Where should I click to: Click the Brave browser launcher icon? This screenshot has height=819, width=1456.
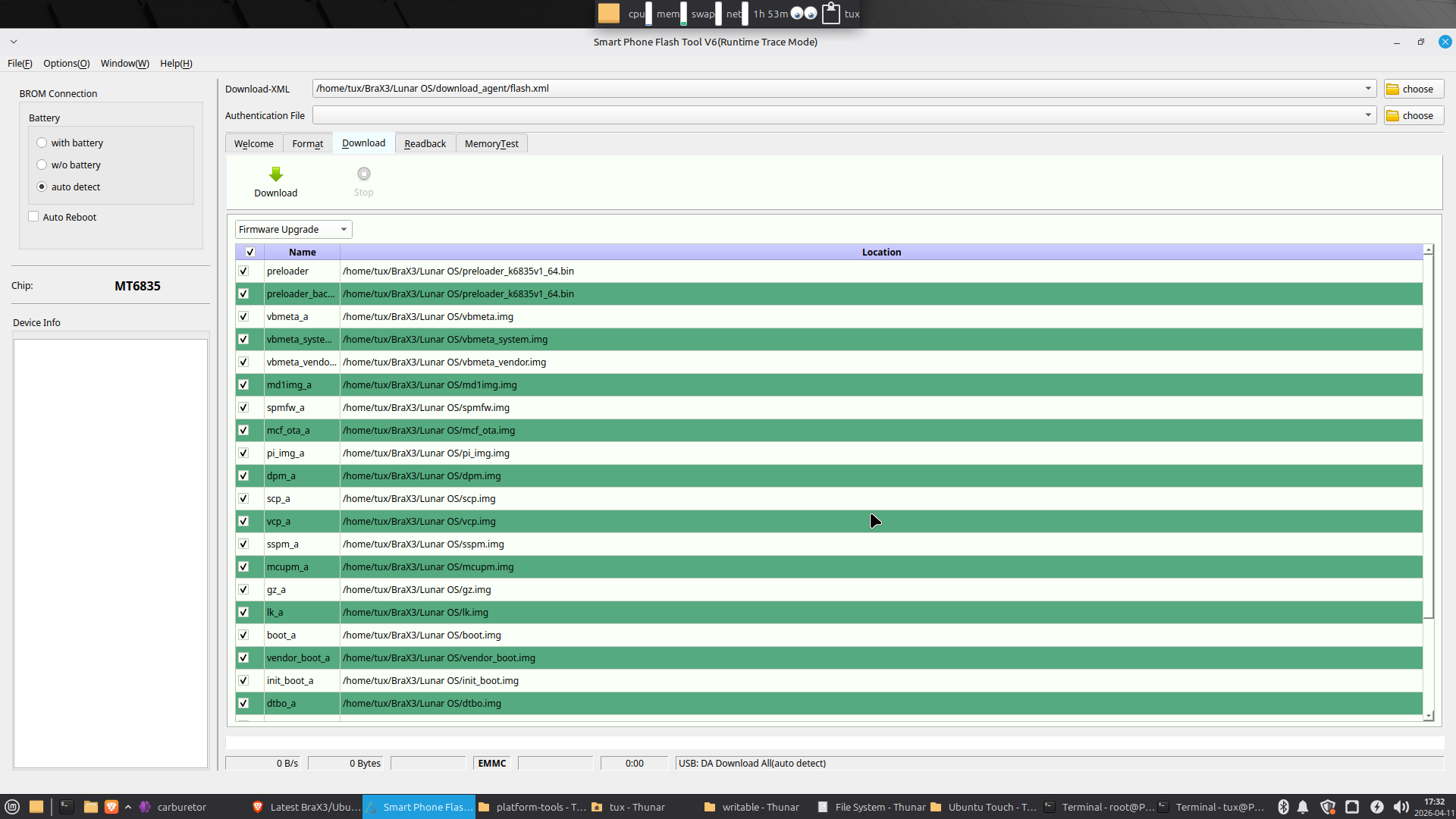pos(111,807)
